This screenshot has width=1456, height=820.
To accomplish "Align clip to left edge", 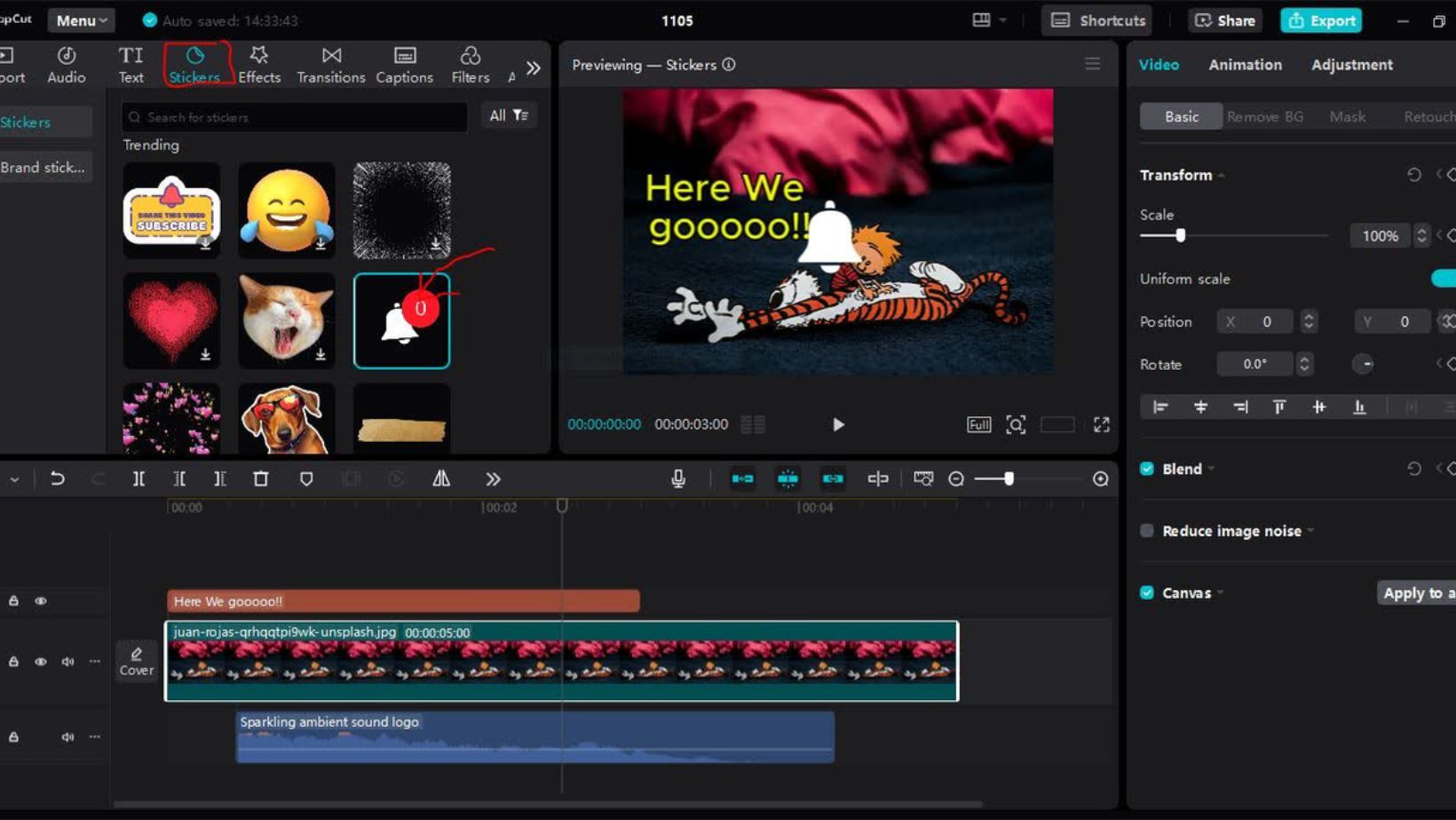I will tap(1160, 407).
